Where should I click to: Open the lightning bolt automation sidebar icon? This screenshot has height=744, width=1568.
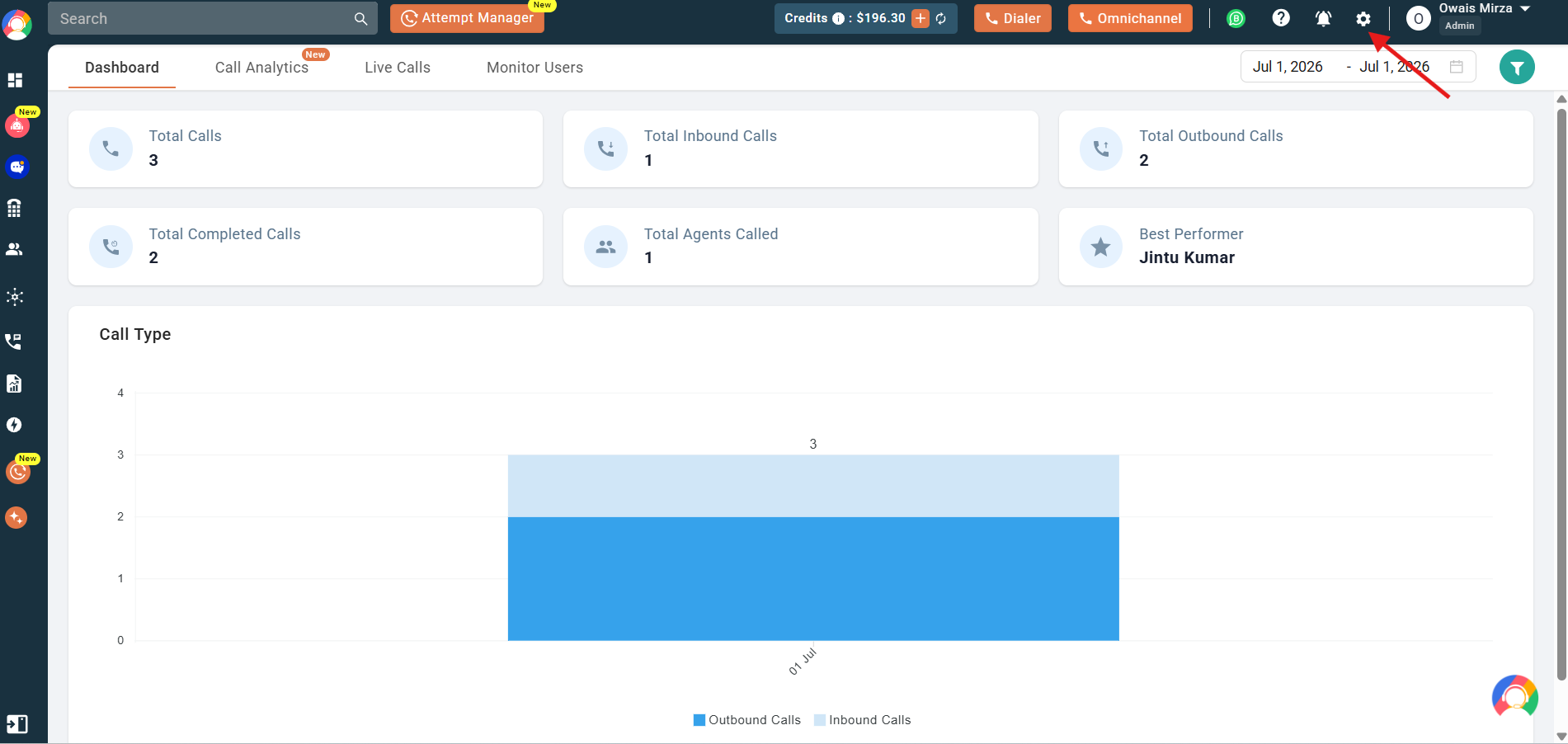tap(14, 425)
